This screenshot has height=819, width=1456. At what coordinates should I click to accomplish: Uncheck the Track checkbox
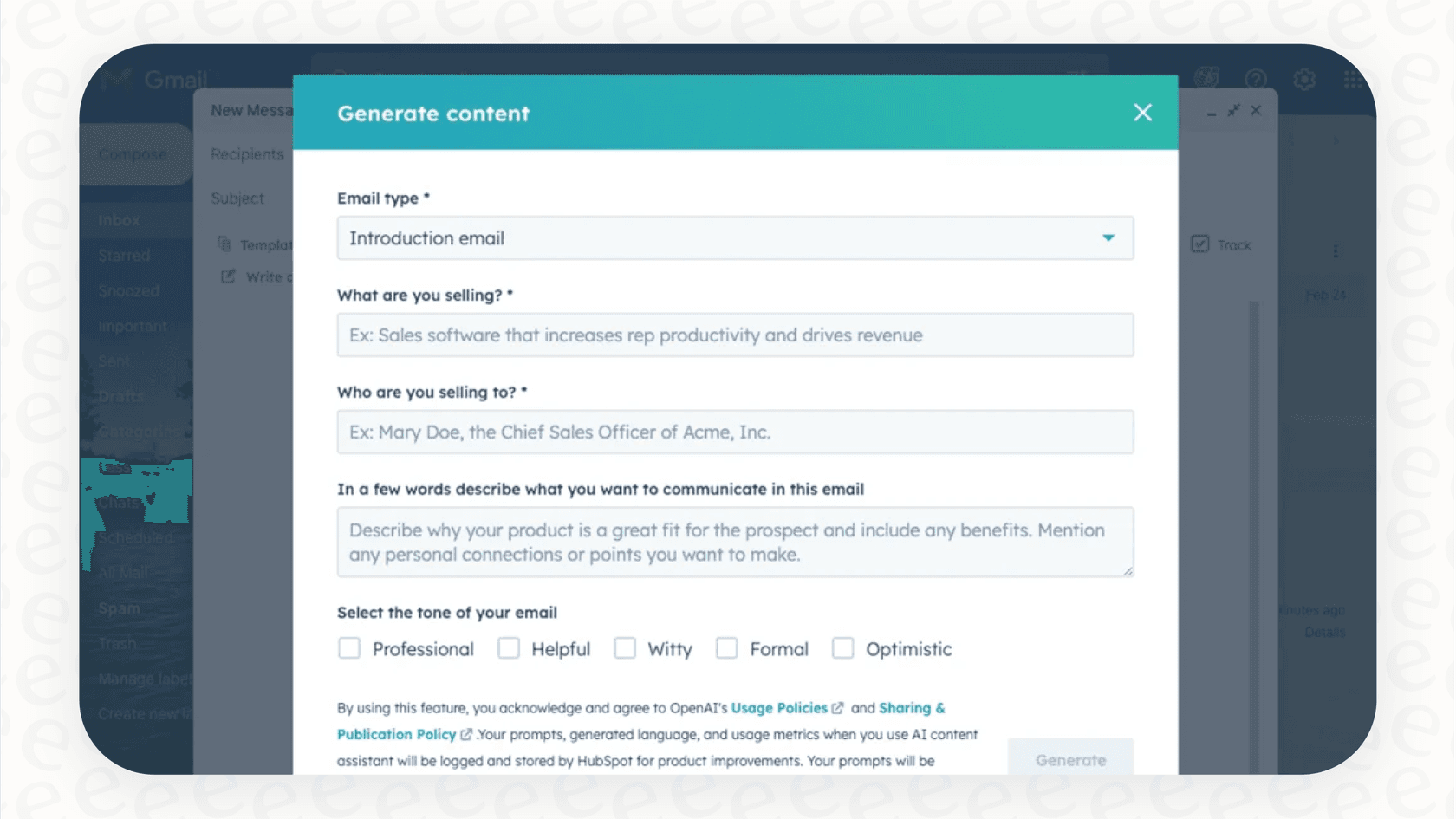point(1199,244)
